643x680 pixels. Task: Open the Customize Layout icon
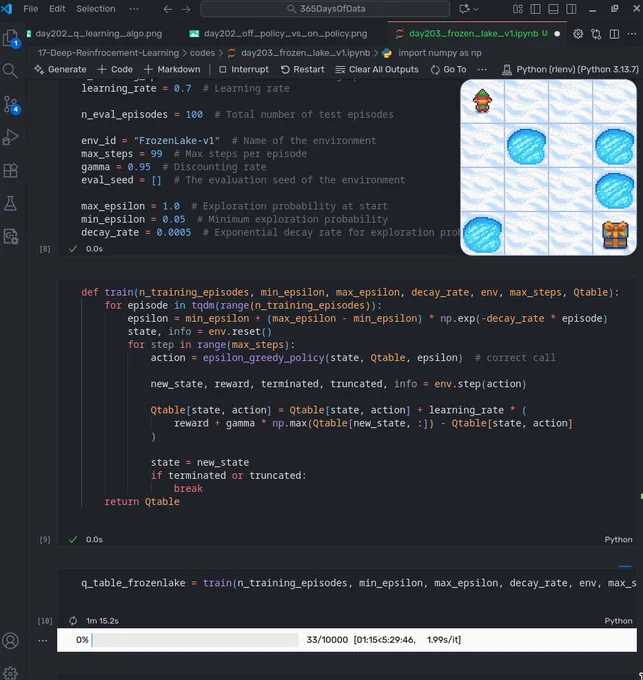[x=518, y=9]
